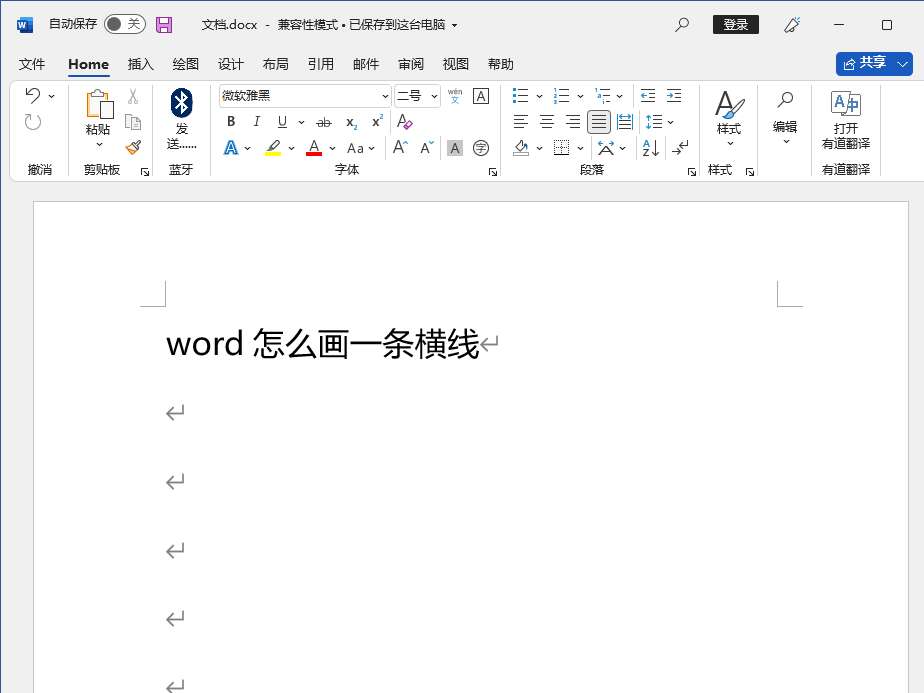Screen dimensions: 924x693
Task: Click the Copy icon
Action: (x=133, y=122)
